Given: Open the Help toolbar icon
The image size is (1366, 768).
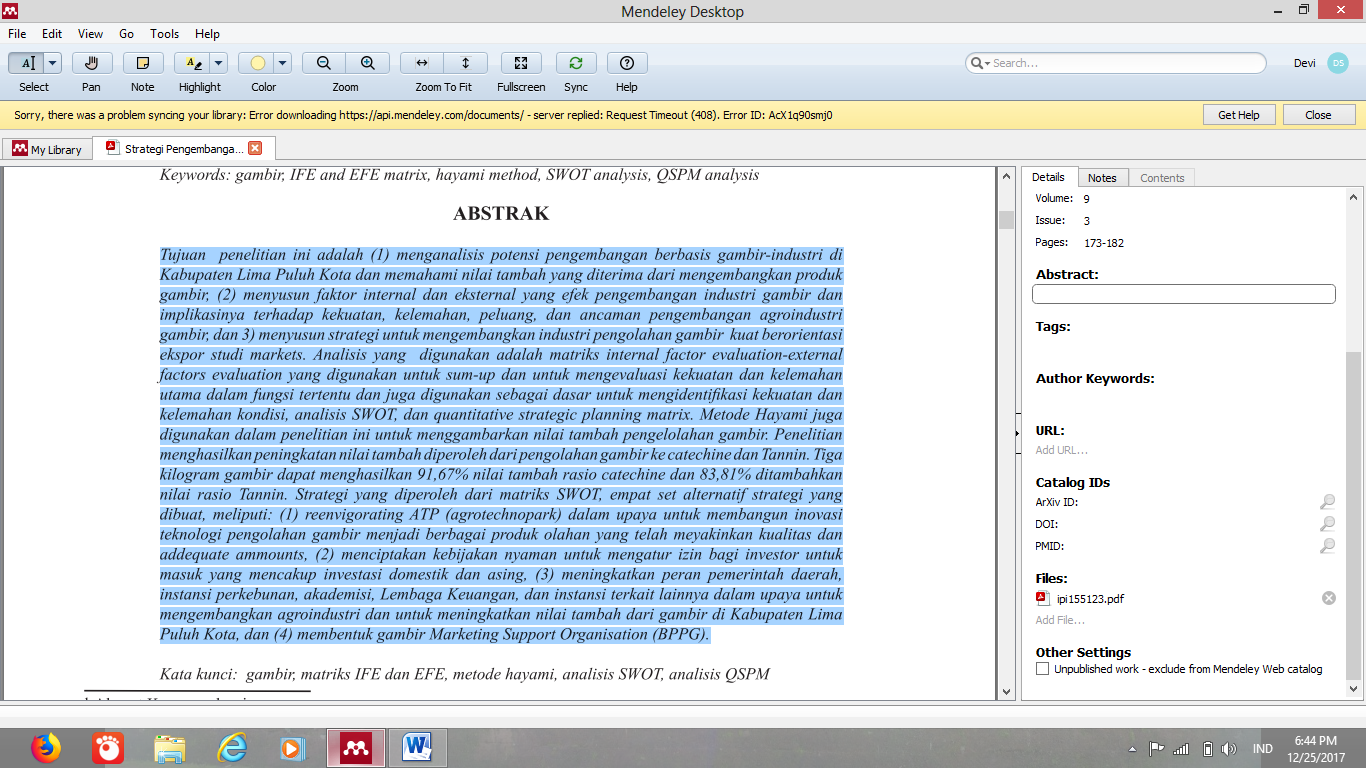Looking at the screenshot, I should pos(627,63).
